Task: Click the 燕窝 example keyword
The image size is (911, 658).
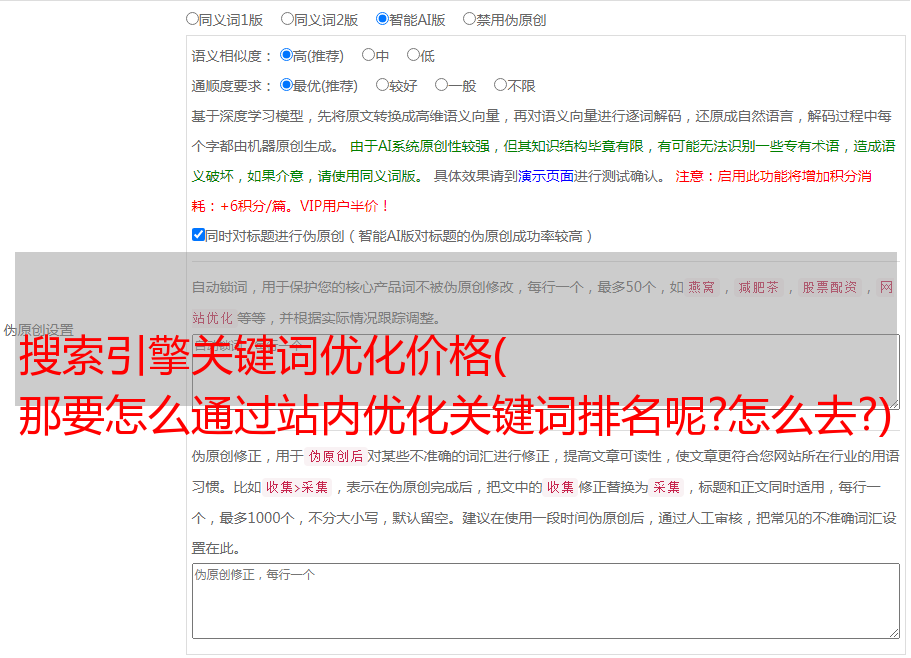Action: 702,287
